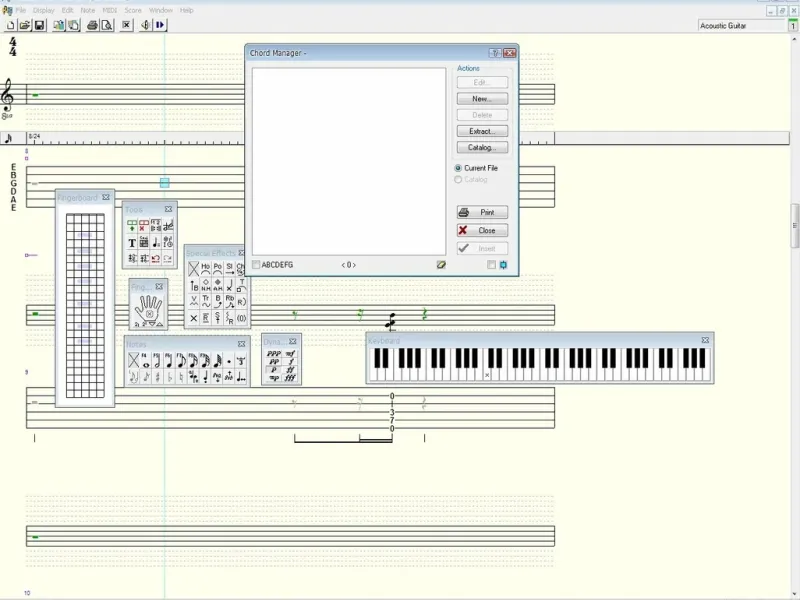
Task: Click the main window vertical scrollbar handle
Action: coord(794,226)
